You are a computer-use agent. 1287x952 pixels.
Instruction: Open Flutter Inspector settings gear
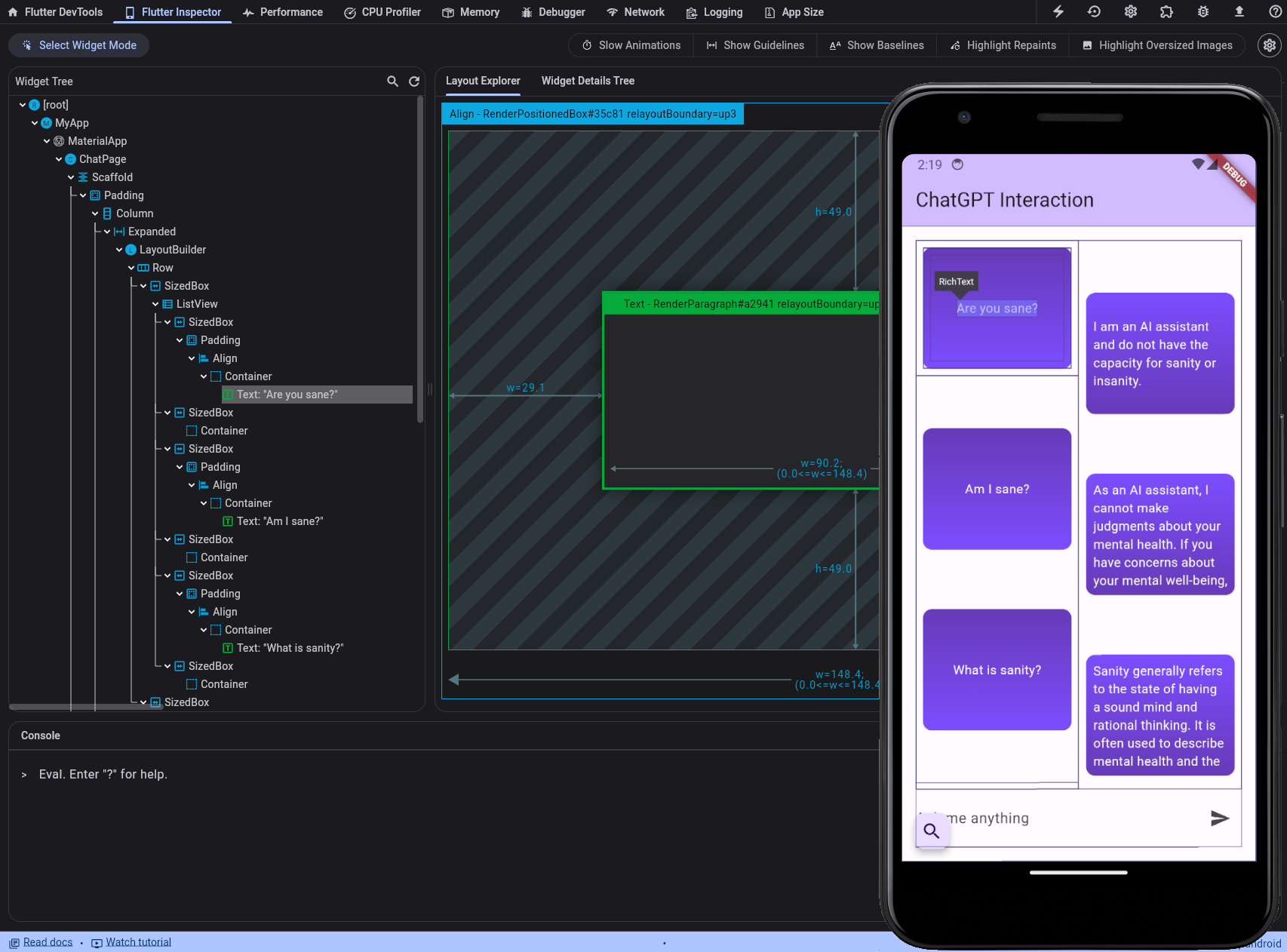point(1270,45)
